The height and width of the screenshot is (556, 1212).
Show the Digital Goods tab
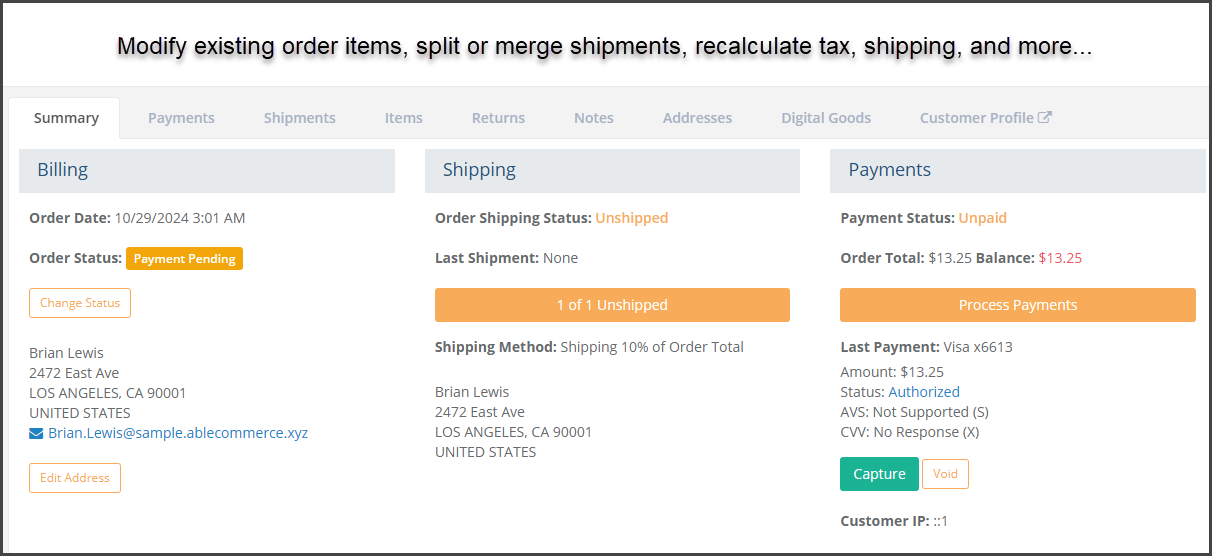[825, 118]
